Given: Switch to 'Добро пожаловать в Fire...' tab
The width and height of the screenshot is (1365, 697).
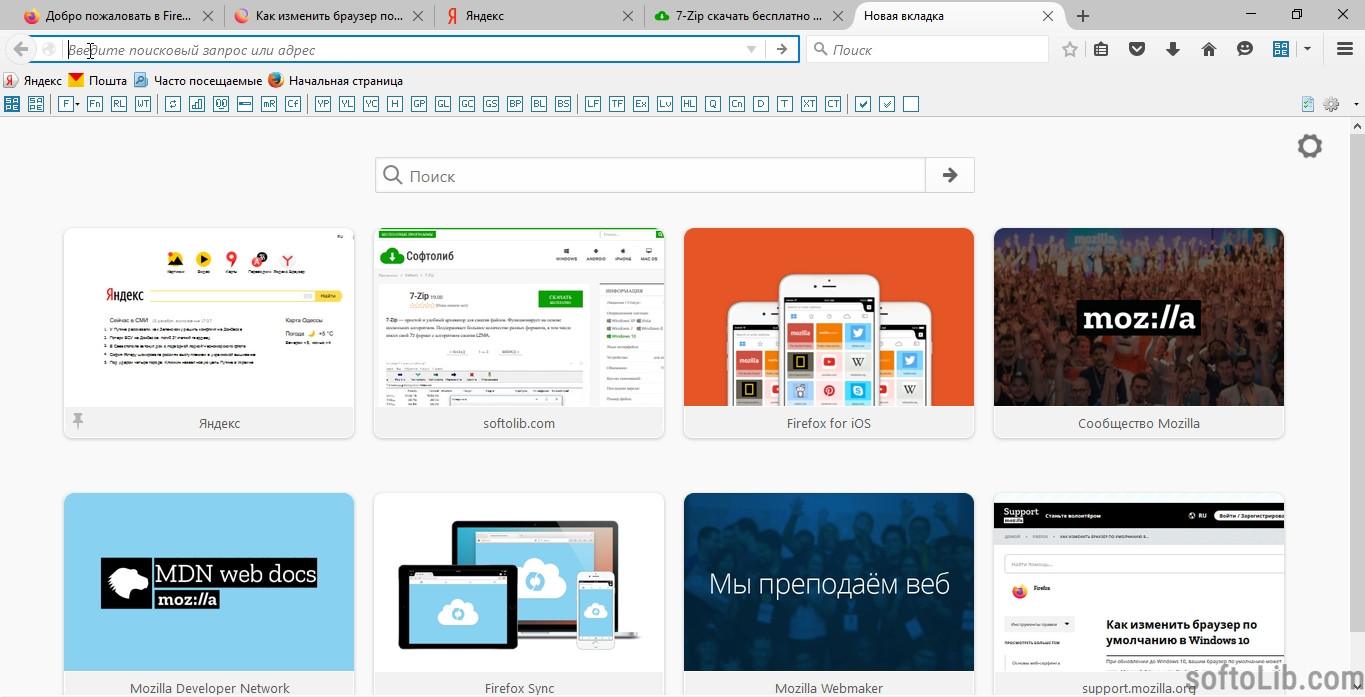Looking at the screenshot, I should pyautogui.click(x=120, y=16).
